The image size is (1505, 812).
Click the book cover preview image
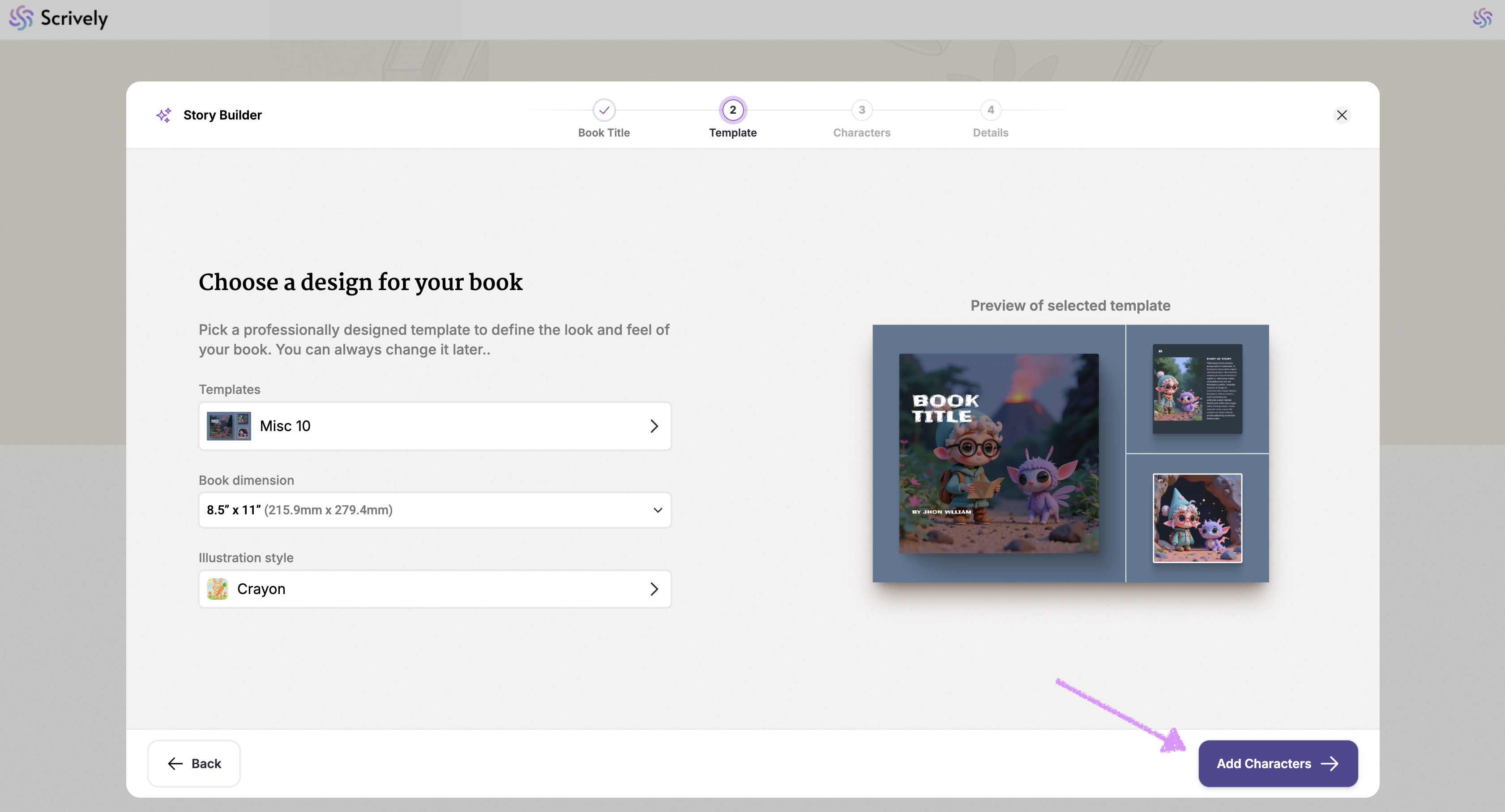coord(998,453)
